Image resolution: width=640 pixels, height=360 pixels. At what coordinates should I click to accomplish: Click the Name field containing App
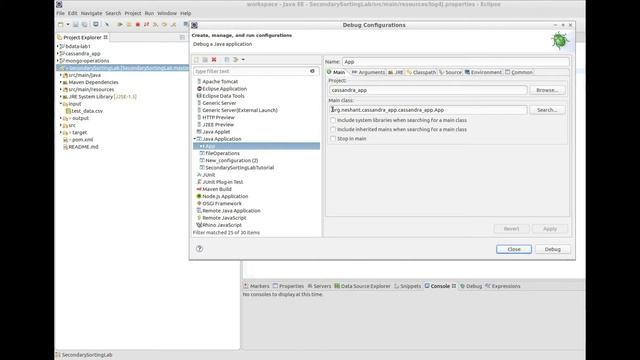(456, 62)
